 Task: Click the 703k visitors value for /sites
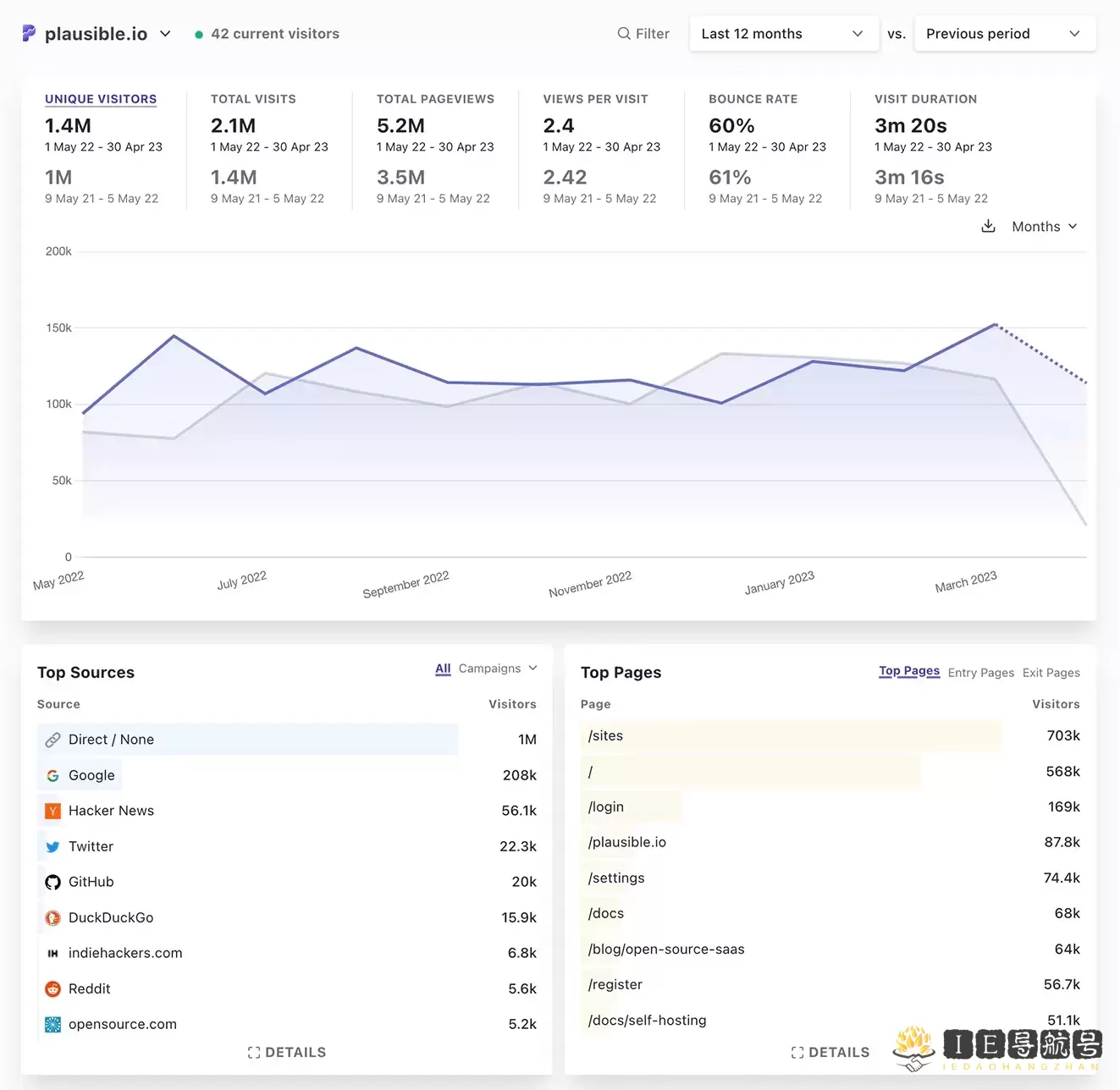1063,735
